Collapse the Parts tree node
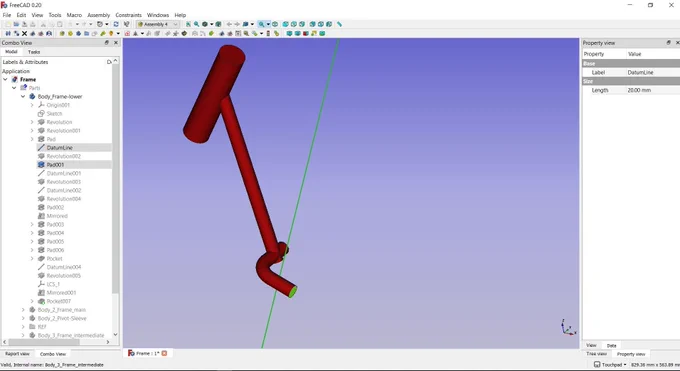 [x=14, y=88]
